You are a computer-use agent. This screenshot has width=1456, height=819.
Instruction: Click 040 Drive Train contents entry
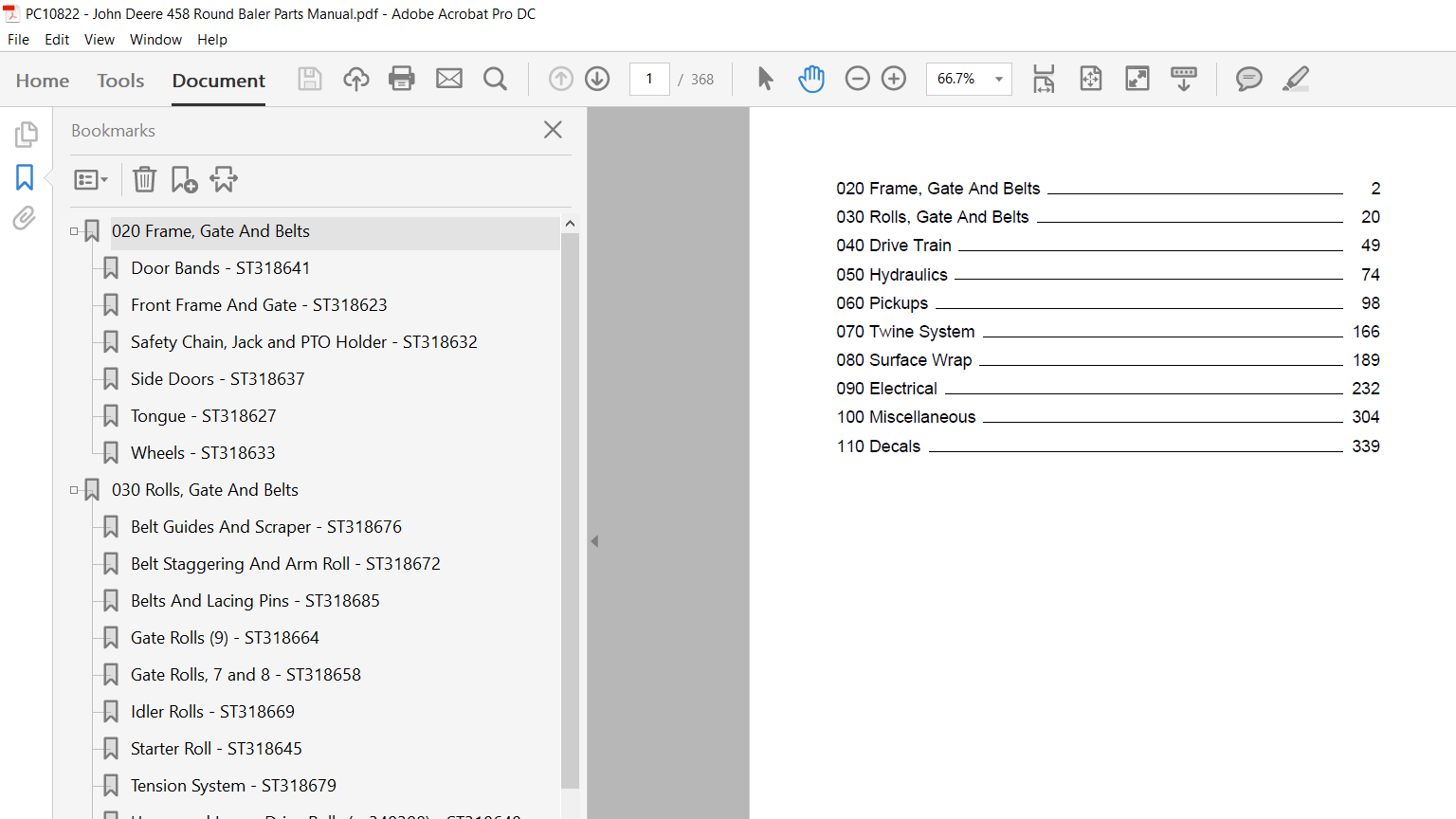(x=1108, y=246)
